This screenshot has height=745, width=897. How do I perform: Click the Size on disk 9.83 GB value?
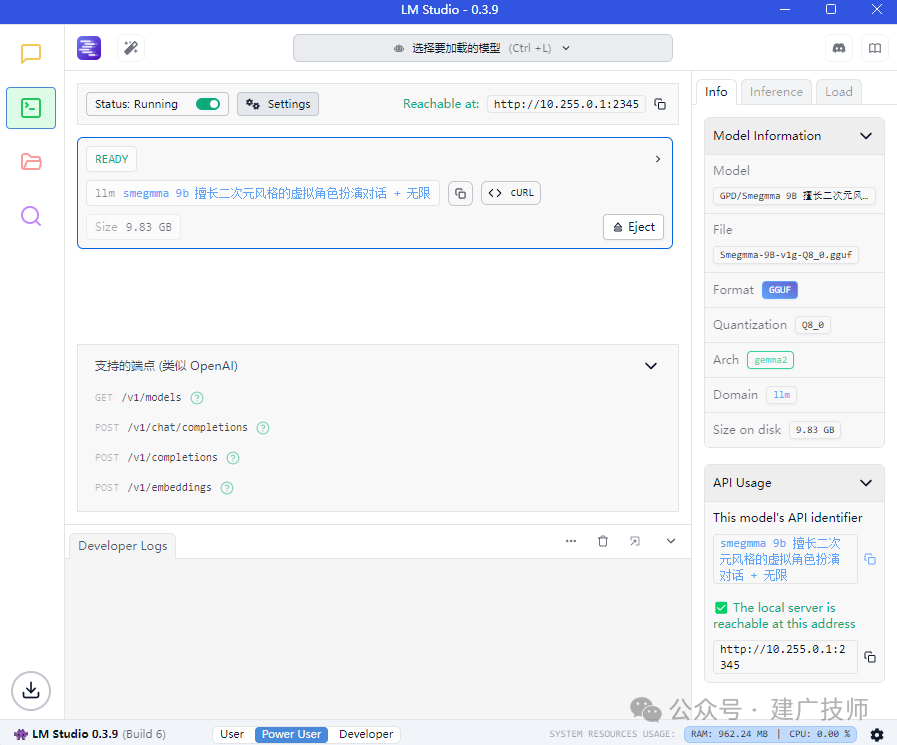coord(815,430)
